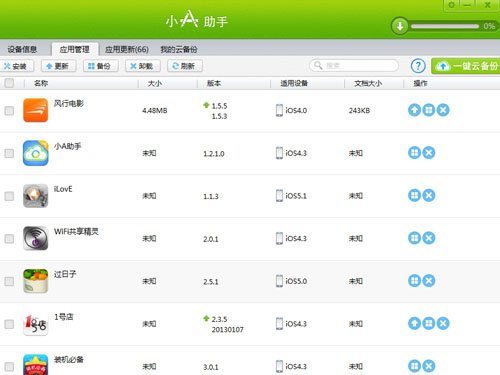Switch to the 设备信息 tab
This screenshot has height=375, width=500.
click(22, 49)
